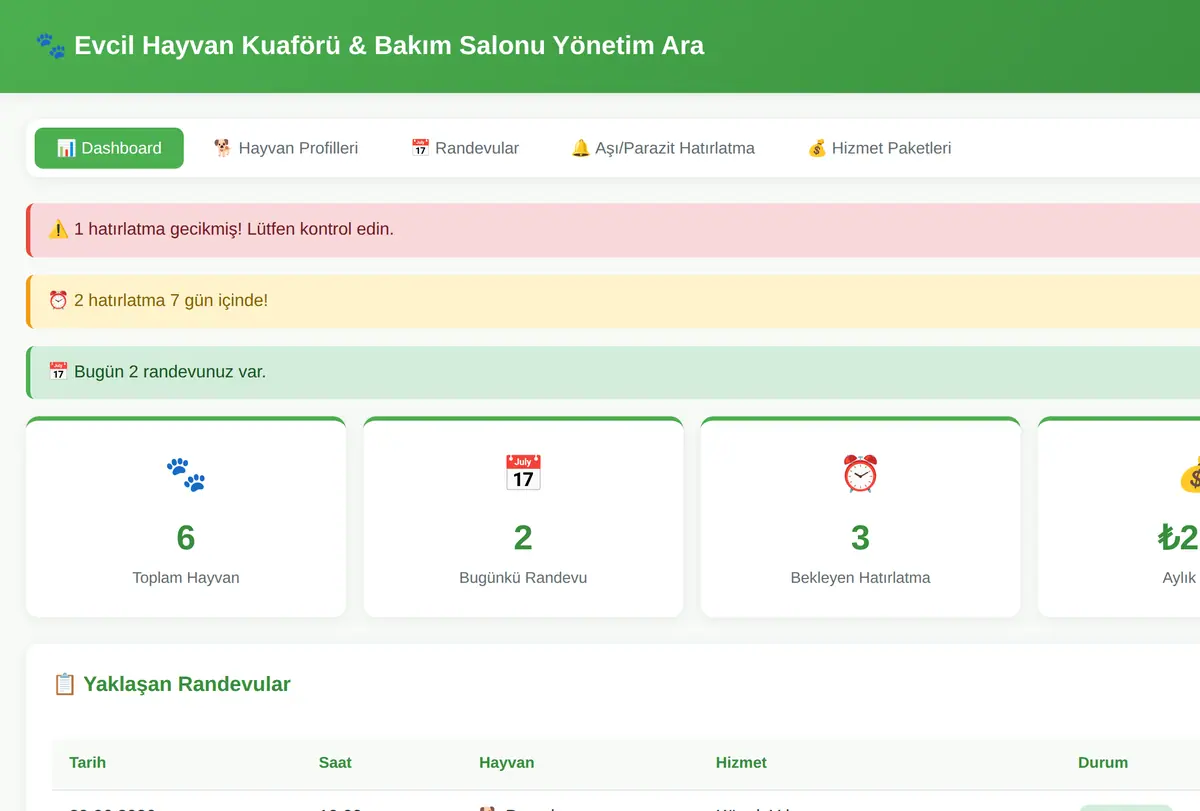Image resolution: width=1200 pixels, height=811 pixels.
Task: Click the 'Bugünkü Randevu' label
Action: [523, 578]
